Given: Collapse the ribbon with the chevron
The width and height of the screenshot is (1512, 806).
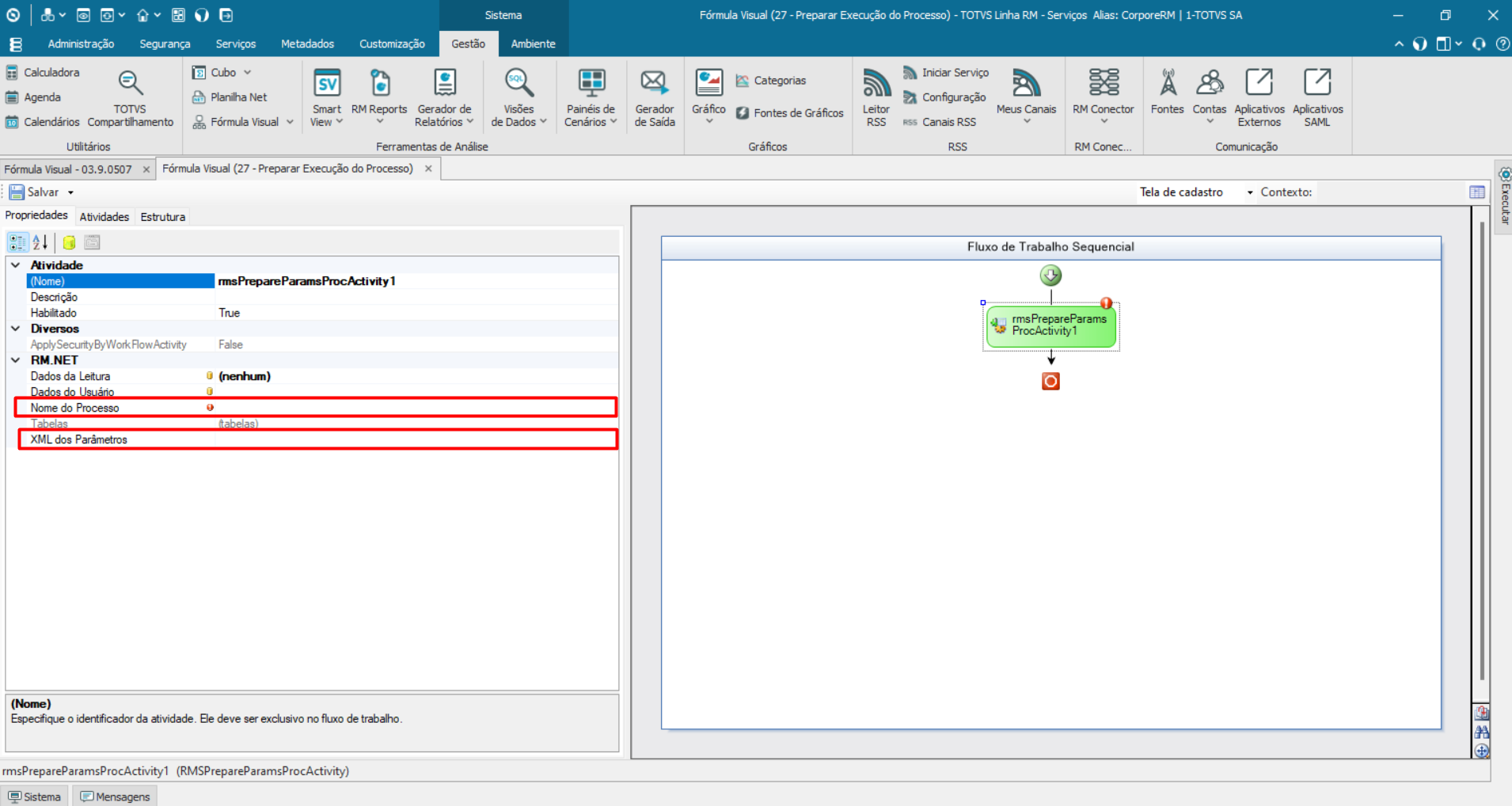Looking at the screenshot, I should [1399, 44].
